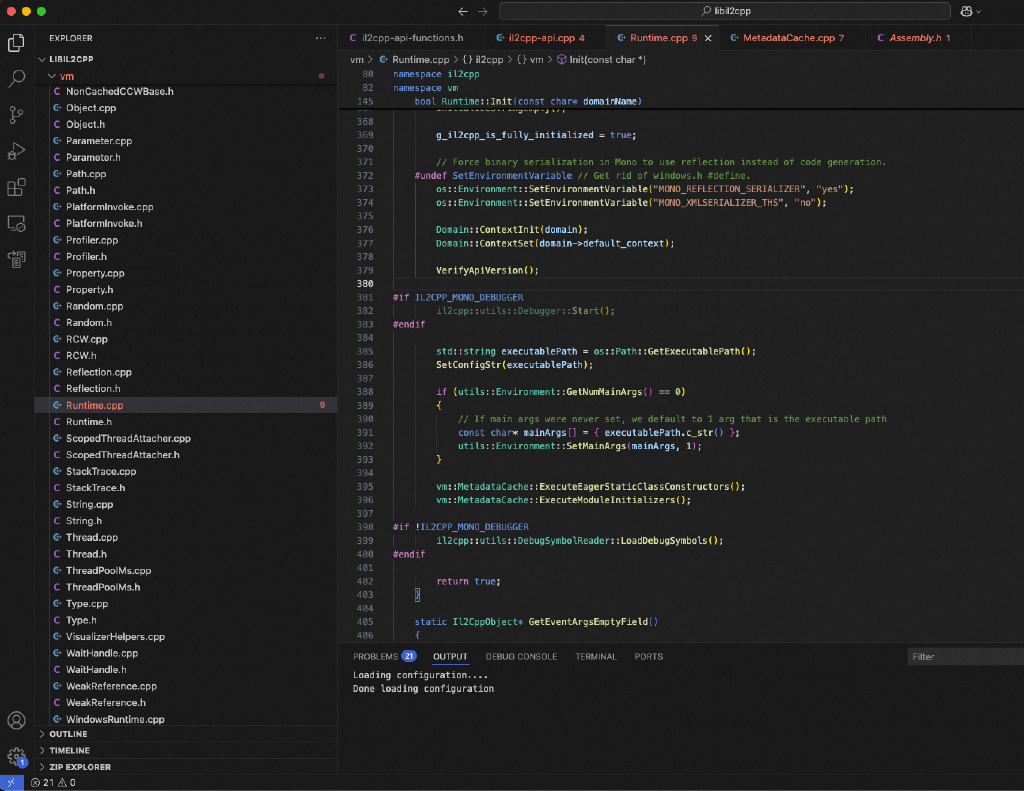Open Thread.cpp from the file list
This screenshot has width=1024, height=791.
[91, 537]
